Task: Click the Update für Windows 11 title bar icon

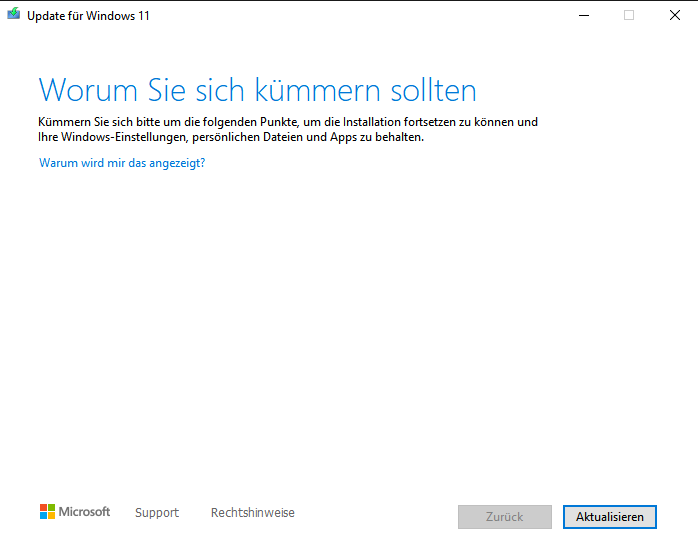Action: point(13,14)
